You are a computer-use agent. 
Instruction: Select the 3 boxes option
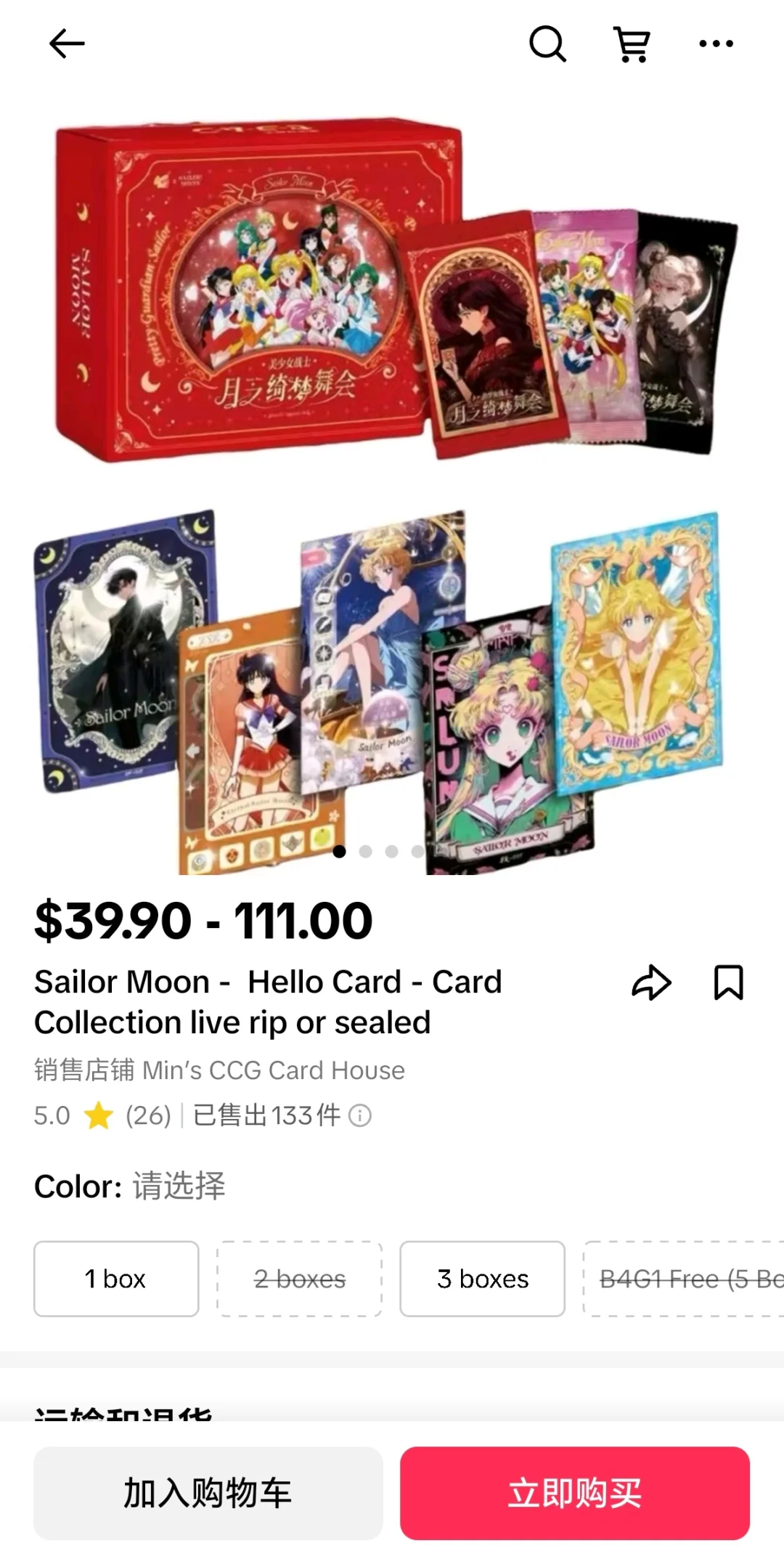[483, 1279]
